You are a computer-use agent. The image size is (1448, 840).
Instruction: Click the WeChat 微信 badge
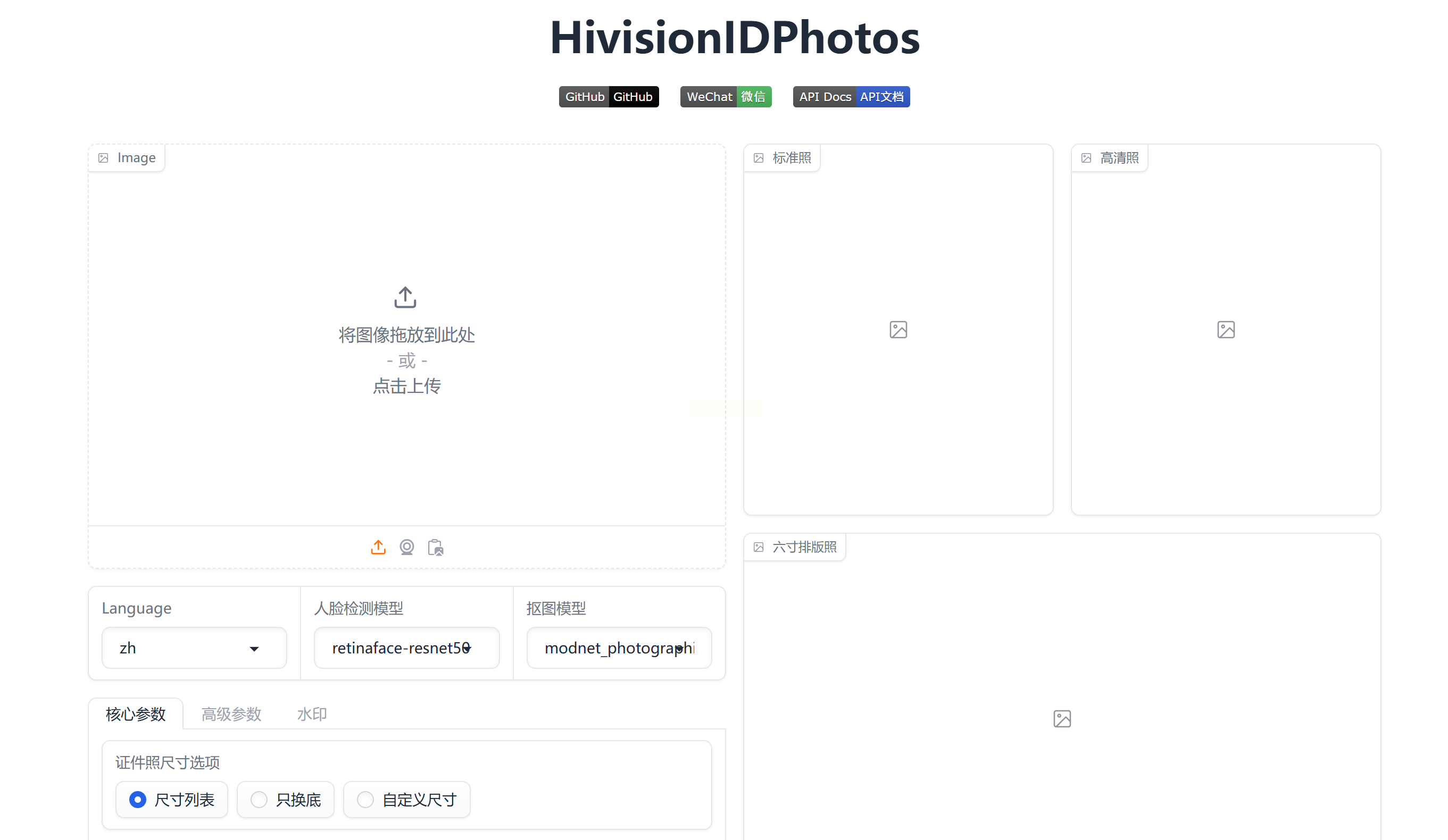coord(725,96)
